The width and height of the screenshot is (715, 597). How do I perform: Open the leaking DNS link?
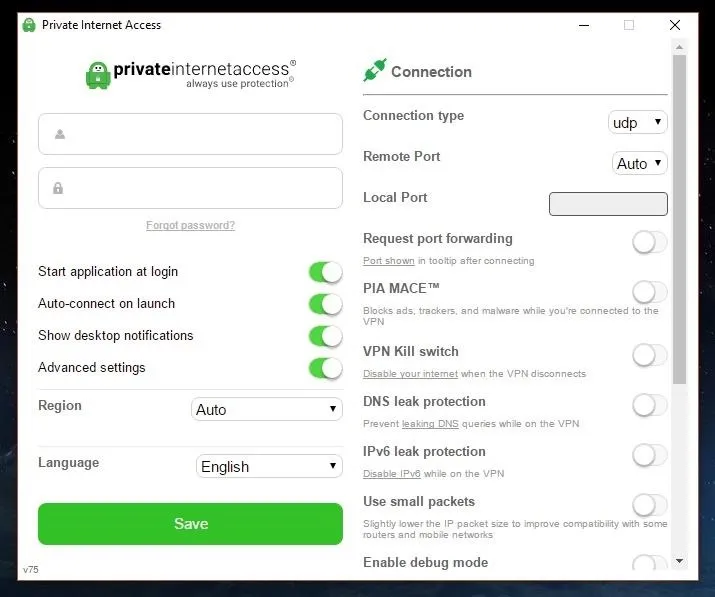(430, 424)
